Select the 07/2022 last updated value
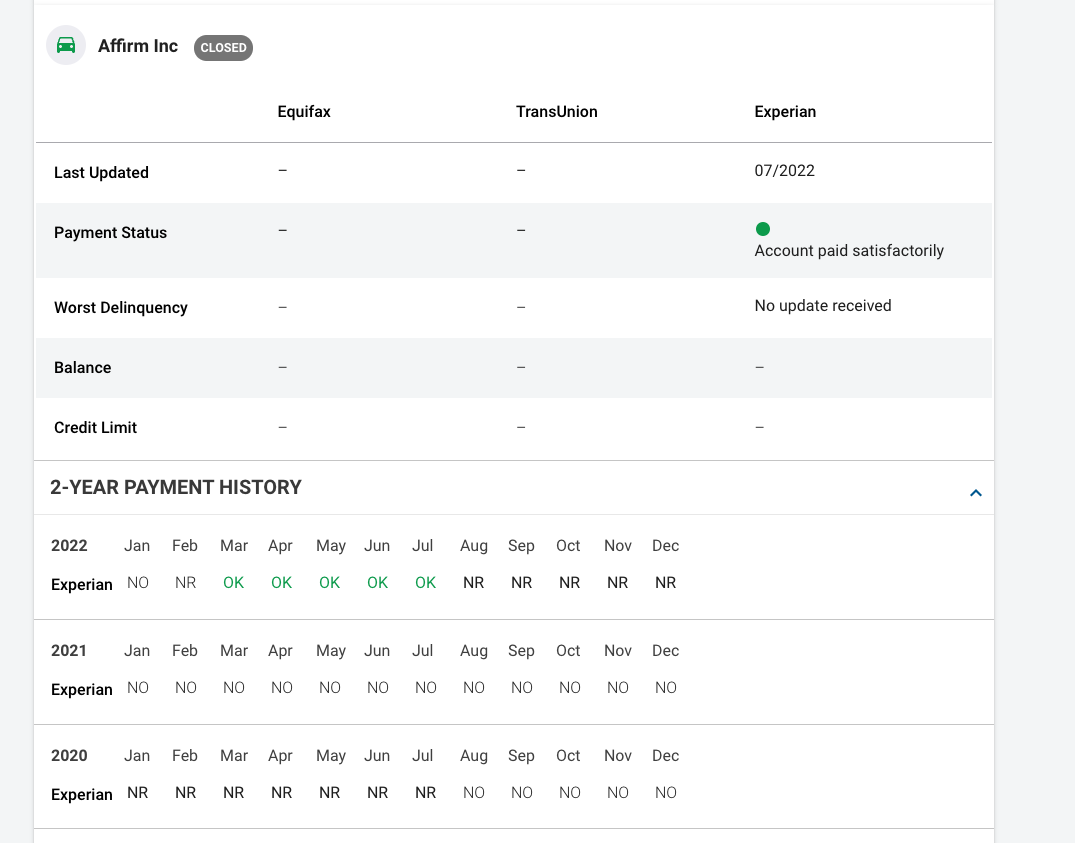This screenshot has height=843, width=1075. (784, 171)
